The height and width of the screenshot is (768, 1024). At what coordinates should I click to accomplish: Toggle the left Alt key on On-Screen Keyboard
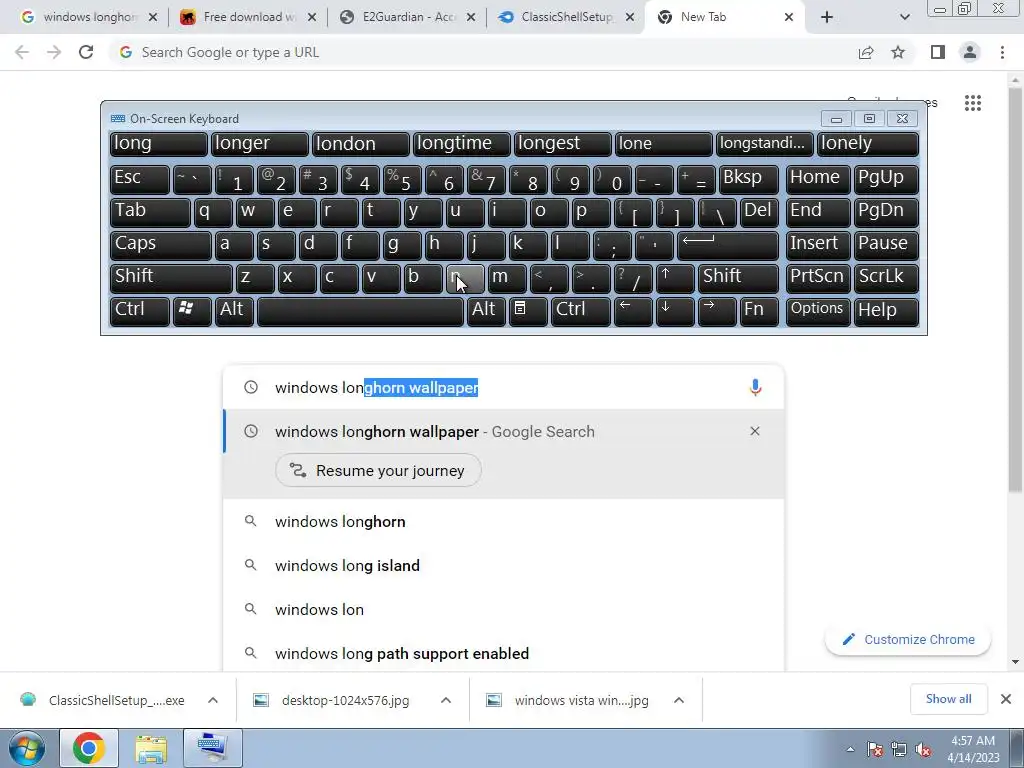tap(234, 312)
